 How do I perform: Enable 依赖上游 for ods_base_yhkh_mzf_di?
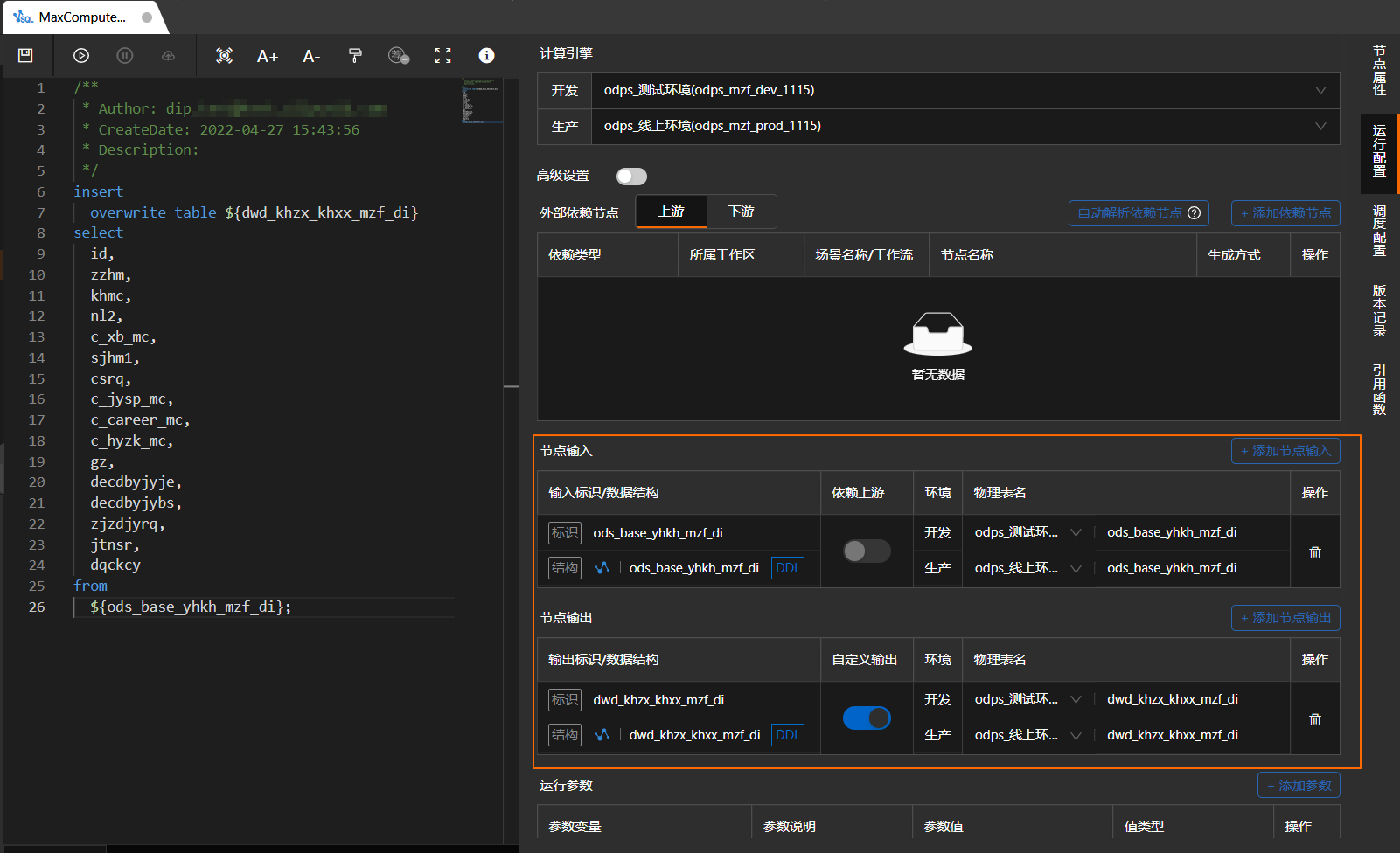coord(866,551)
